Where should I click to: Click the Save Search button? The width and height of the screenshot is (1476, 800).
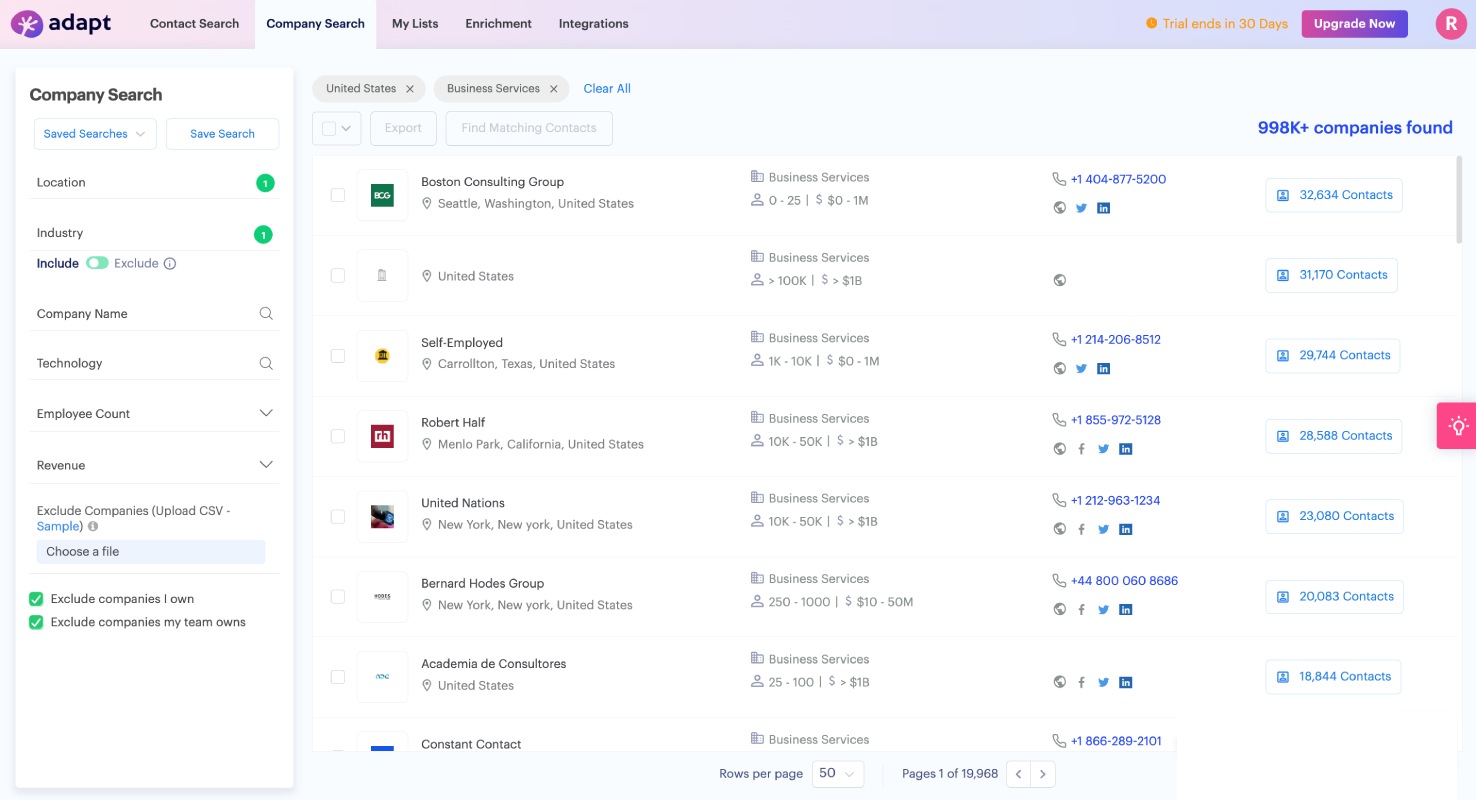tap(222, 134)
